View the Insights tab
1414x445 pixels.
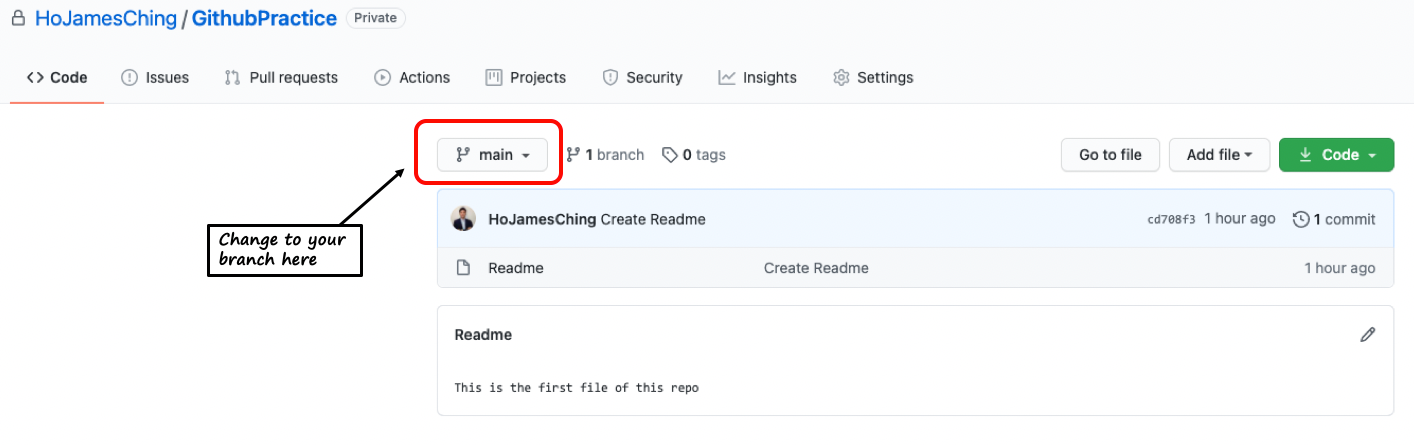(757, 77)
